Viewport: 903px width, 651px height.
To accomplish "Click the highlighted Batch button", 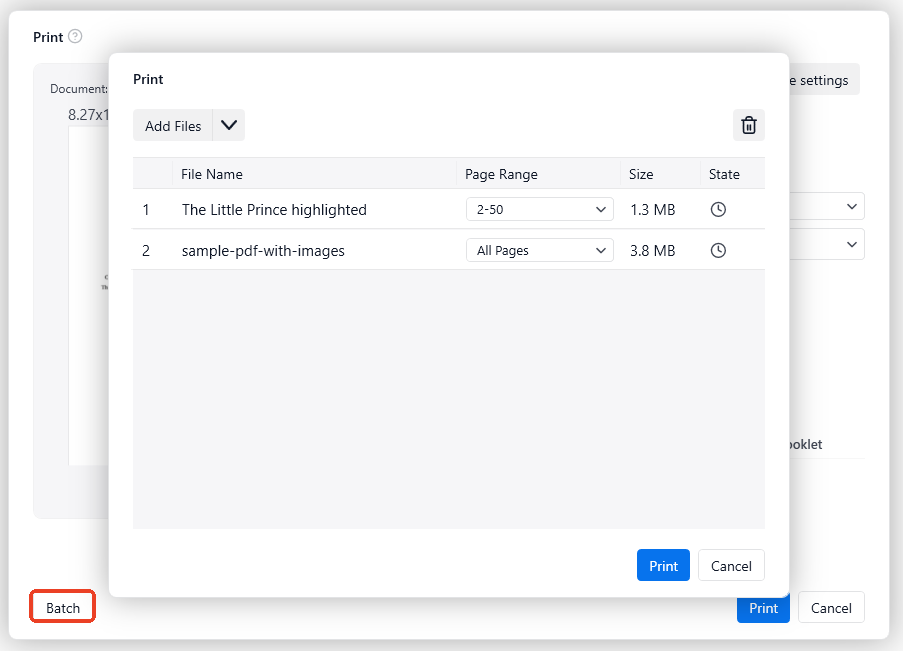I will 62,607.
